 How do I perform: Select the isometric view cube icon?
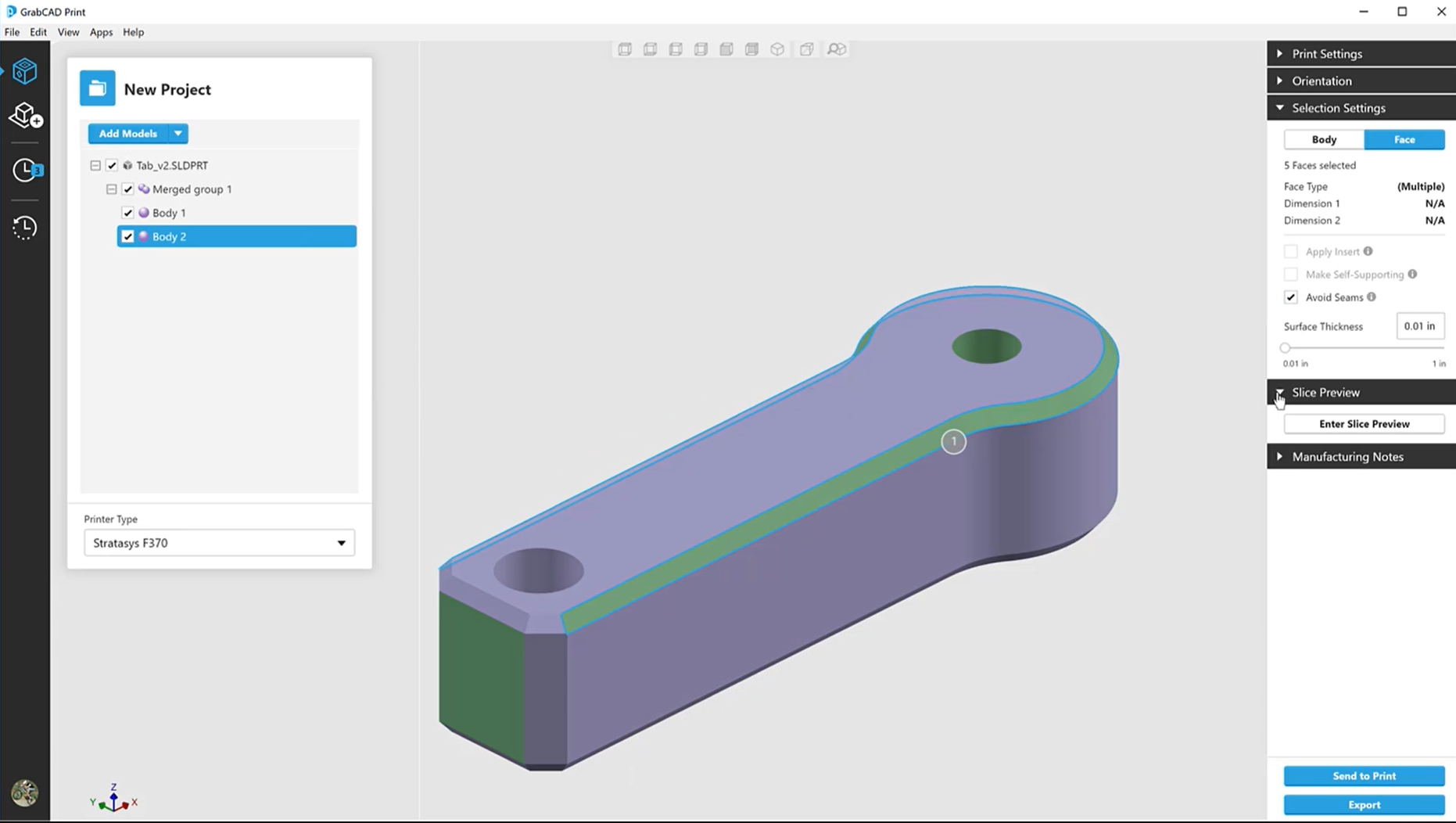(776, 49)
